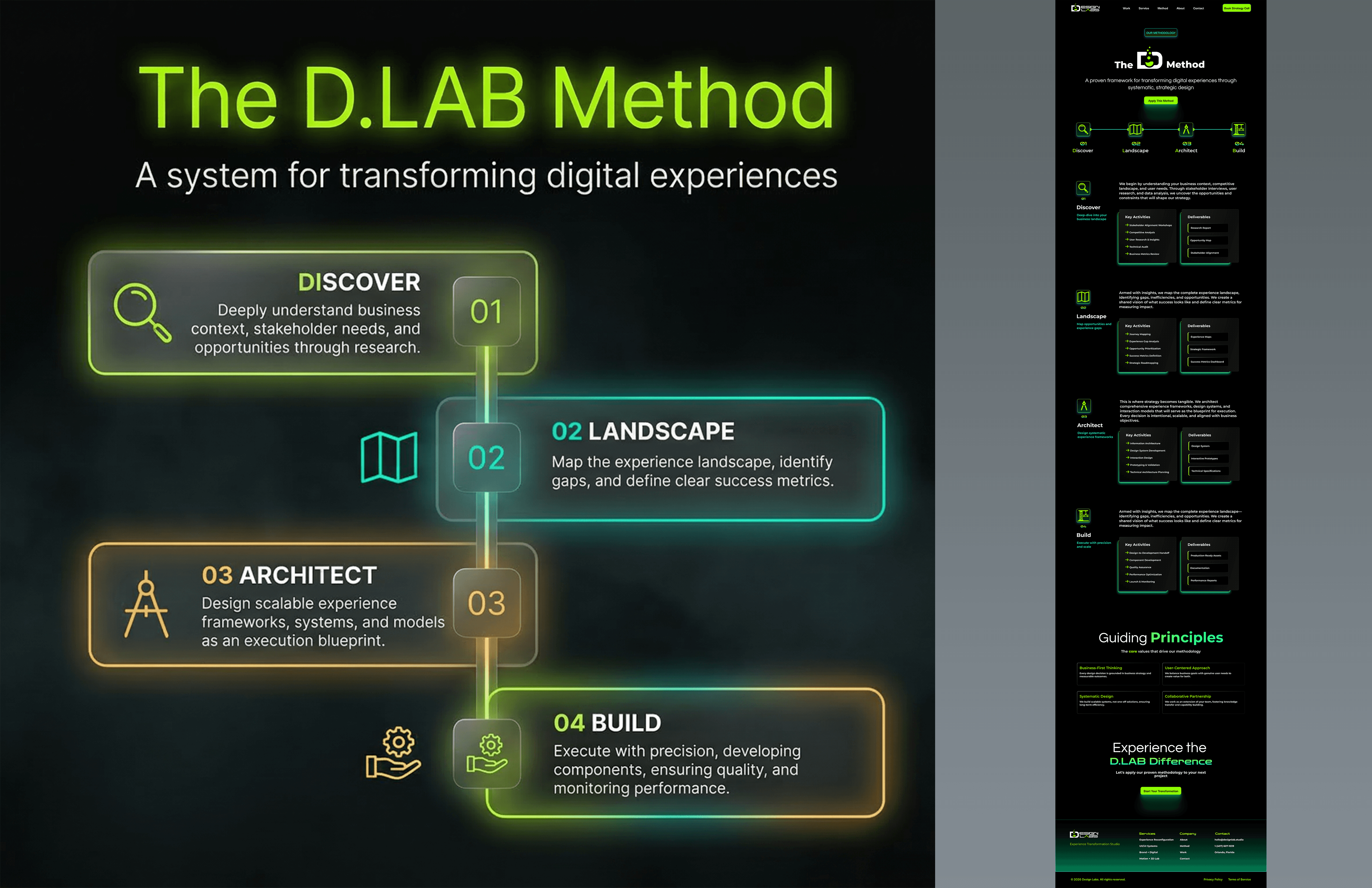Open the Terms of Service link
The width and height of the screenshot is (1372, 888).
tap(1239, 879)
